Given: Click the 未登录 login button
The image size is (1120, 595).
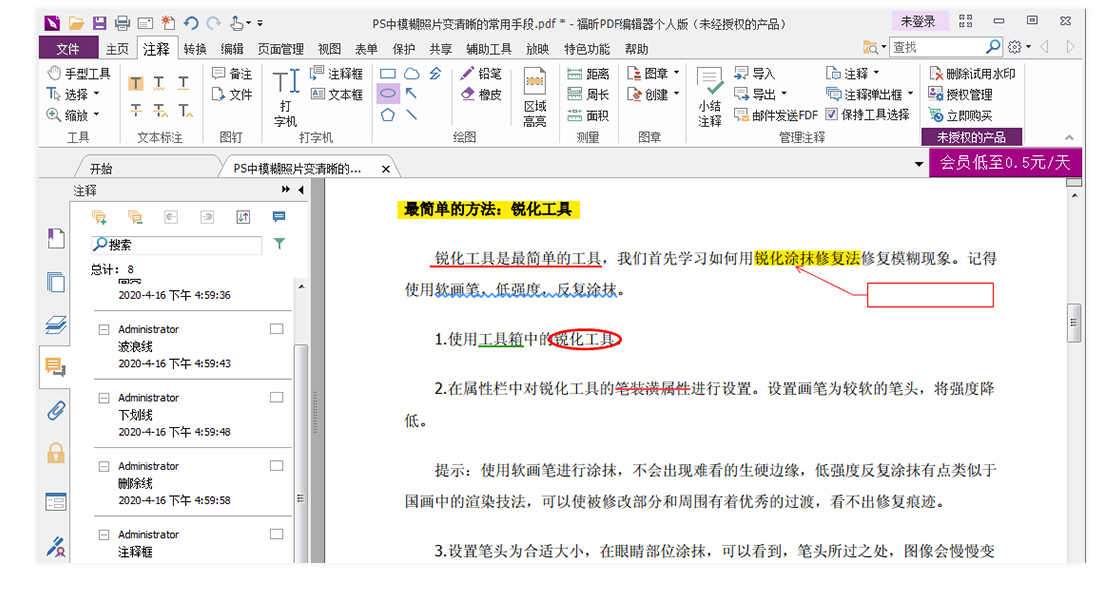Looking at the screenshot, I should click(x=918, y=21).
